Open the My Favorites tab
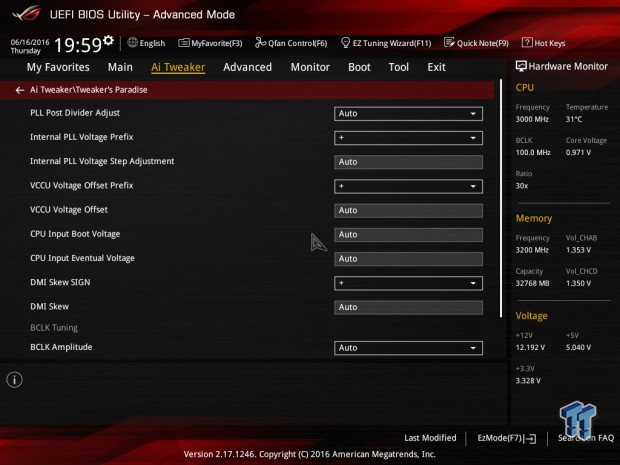 tap(58, 67)
